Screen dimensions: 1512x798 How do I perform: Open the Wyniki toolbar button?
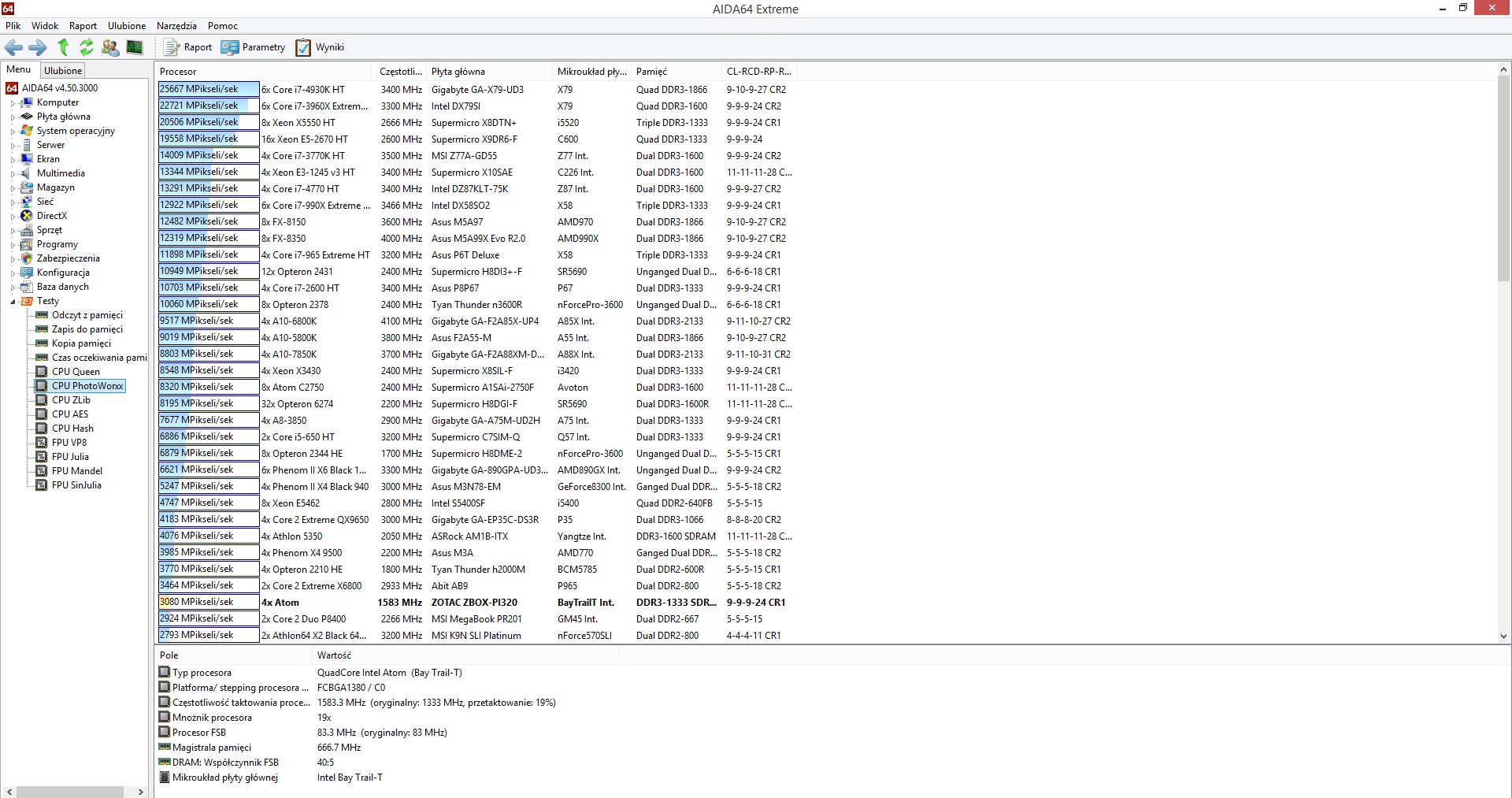tap(320, 47)
